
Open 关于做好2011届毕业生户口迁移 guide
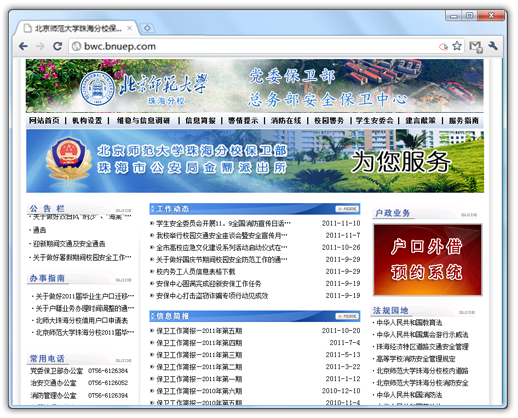pos(85,296)
